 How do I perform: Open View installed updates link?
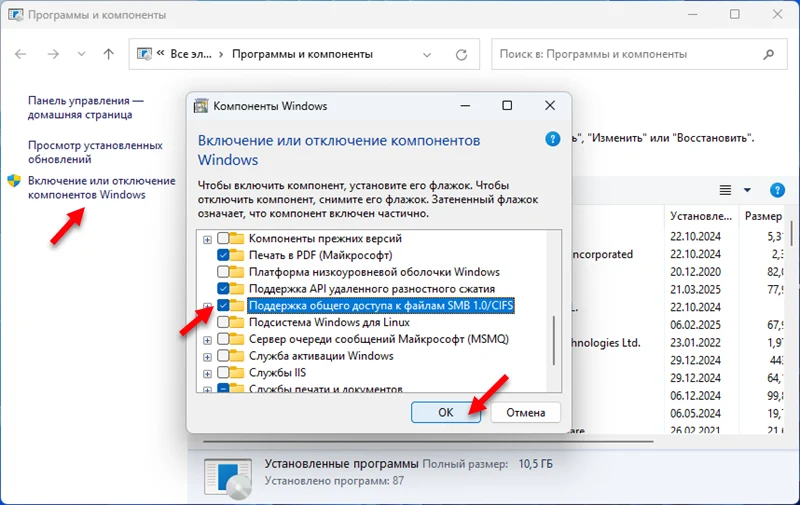(95, 152)
